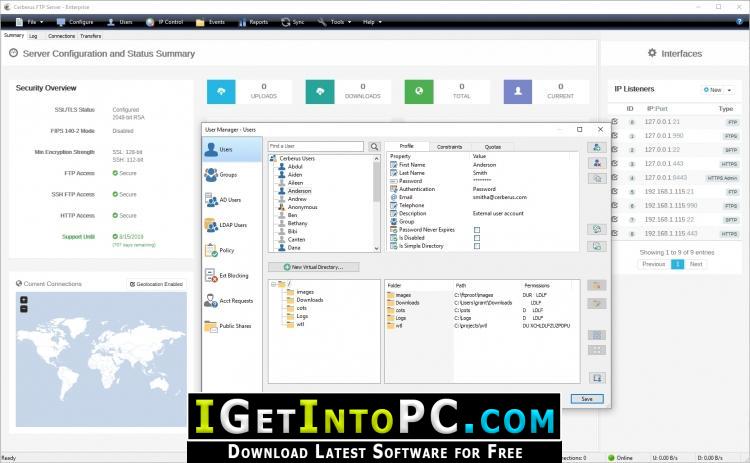Click the Save button
750x463 pixels.
[x=587, y=399]
